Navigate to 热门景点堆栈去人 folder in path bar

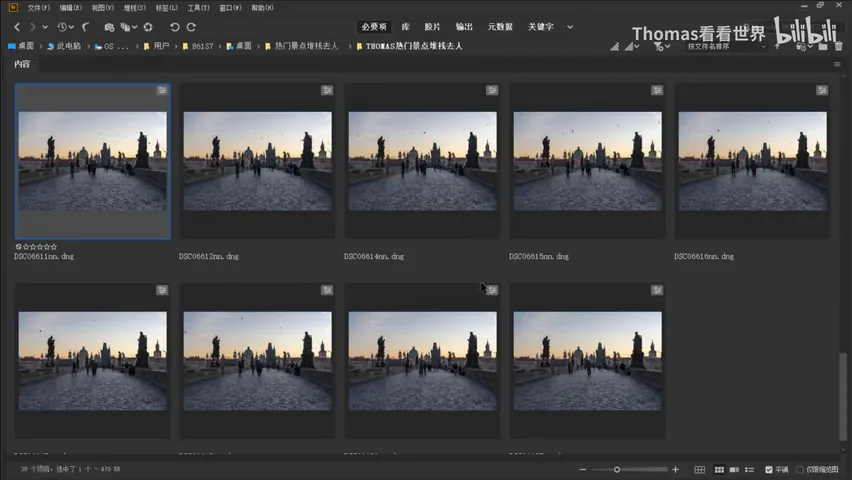coord(302,46)
